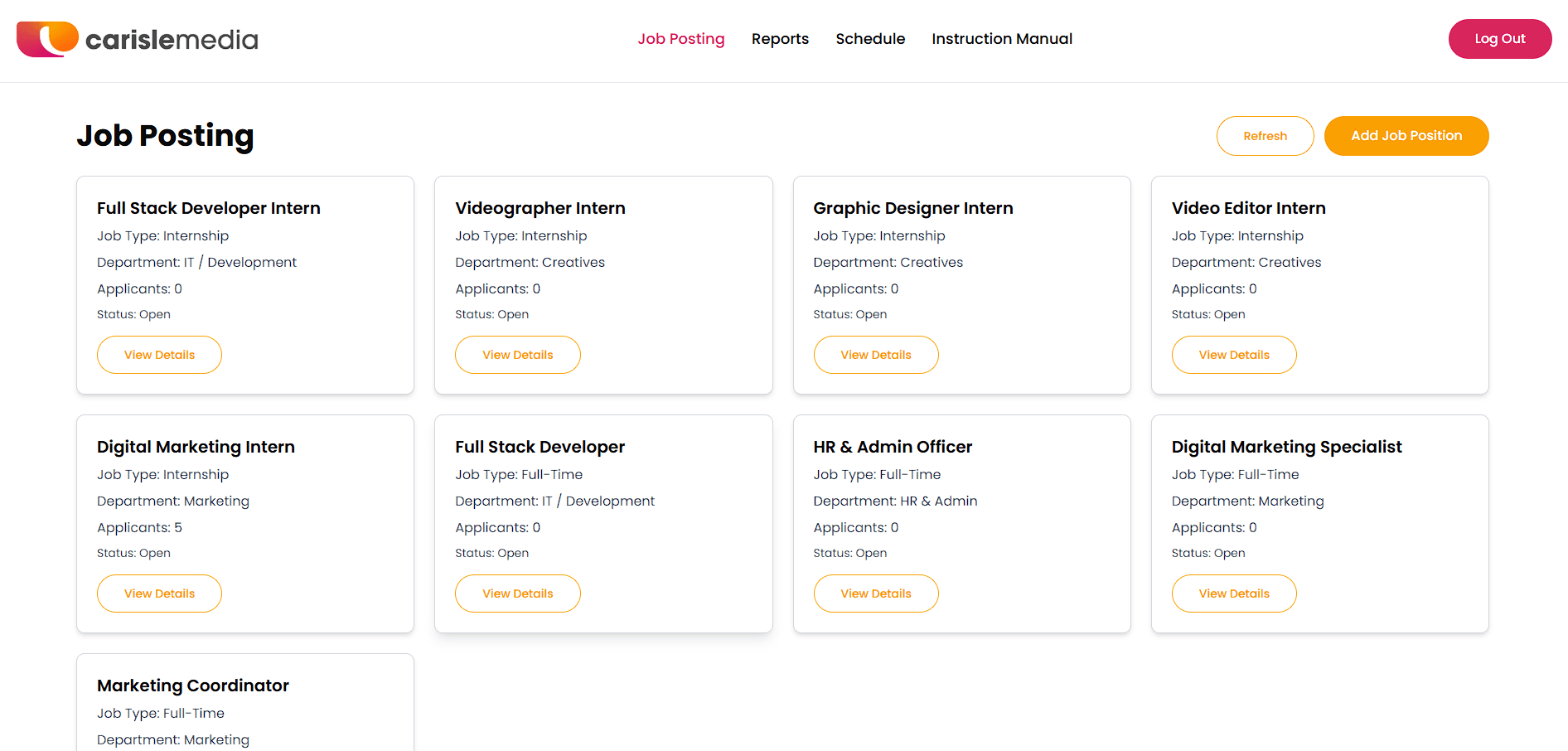Viewport: 1568px width, 751px height.
Task: Open the Reports menu item
Action: click(780, 39)
